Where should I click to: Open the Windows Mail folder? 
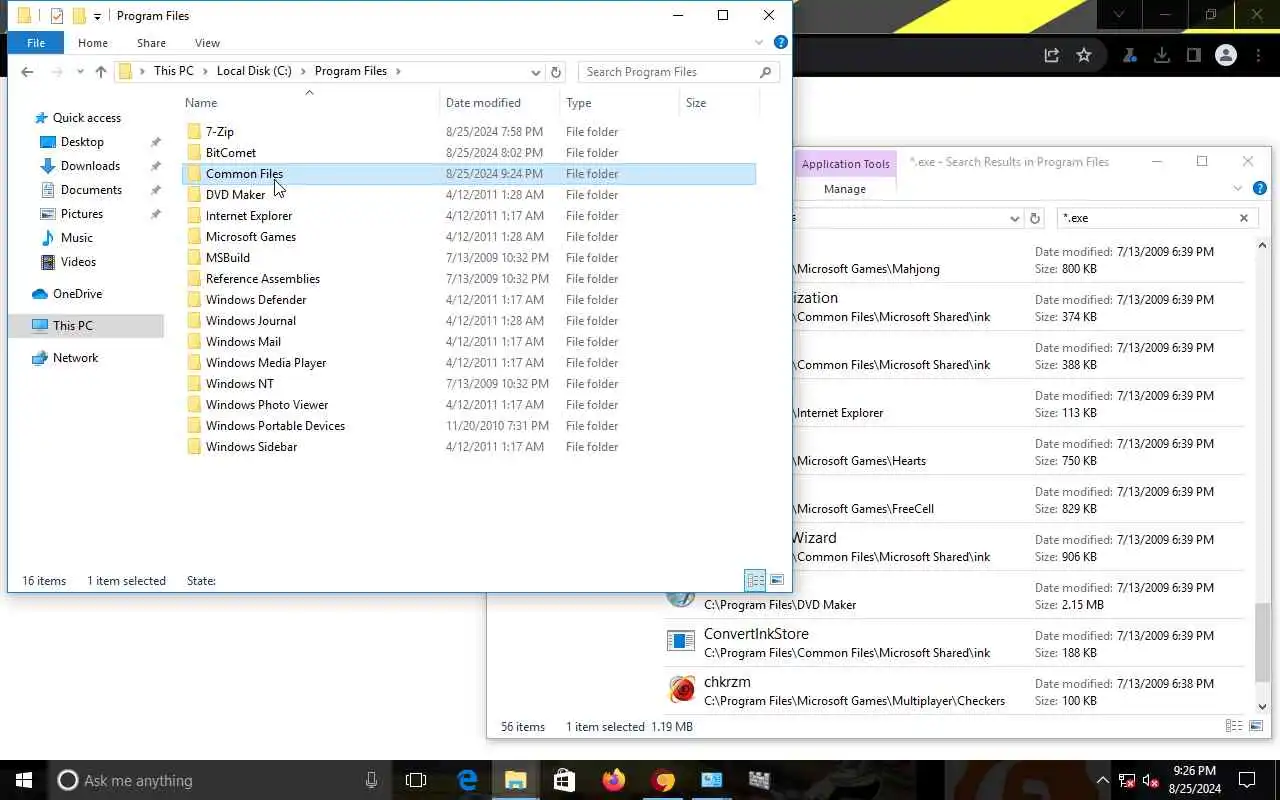click(470, 342)
